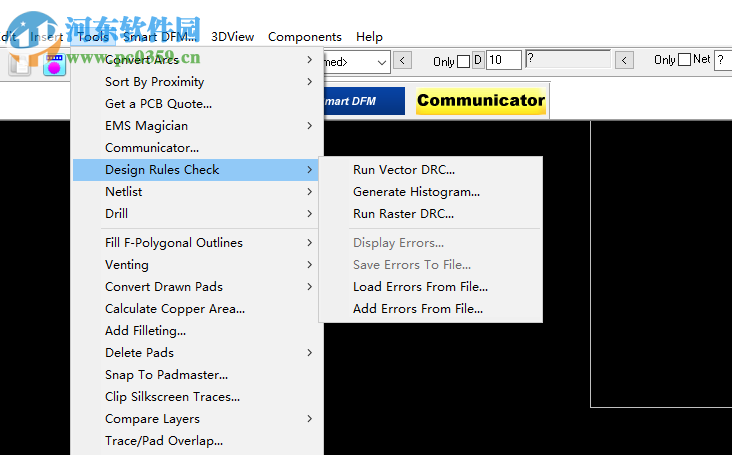The image size is (732, 455).
Task: Toggle the Only checkbox beside D
Action: [463, 61]
